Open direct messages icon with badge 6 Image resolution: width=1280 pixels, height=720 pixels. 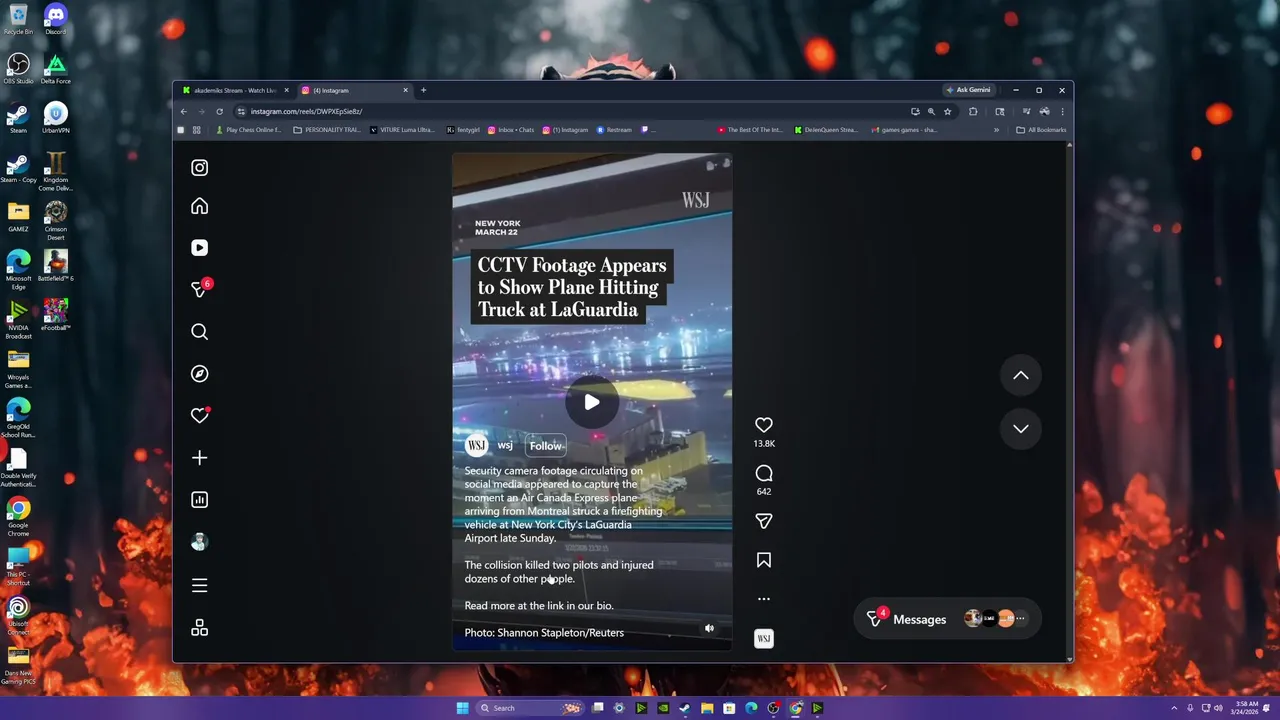click(200, 289)
